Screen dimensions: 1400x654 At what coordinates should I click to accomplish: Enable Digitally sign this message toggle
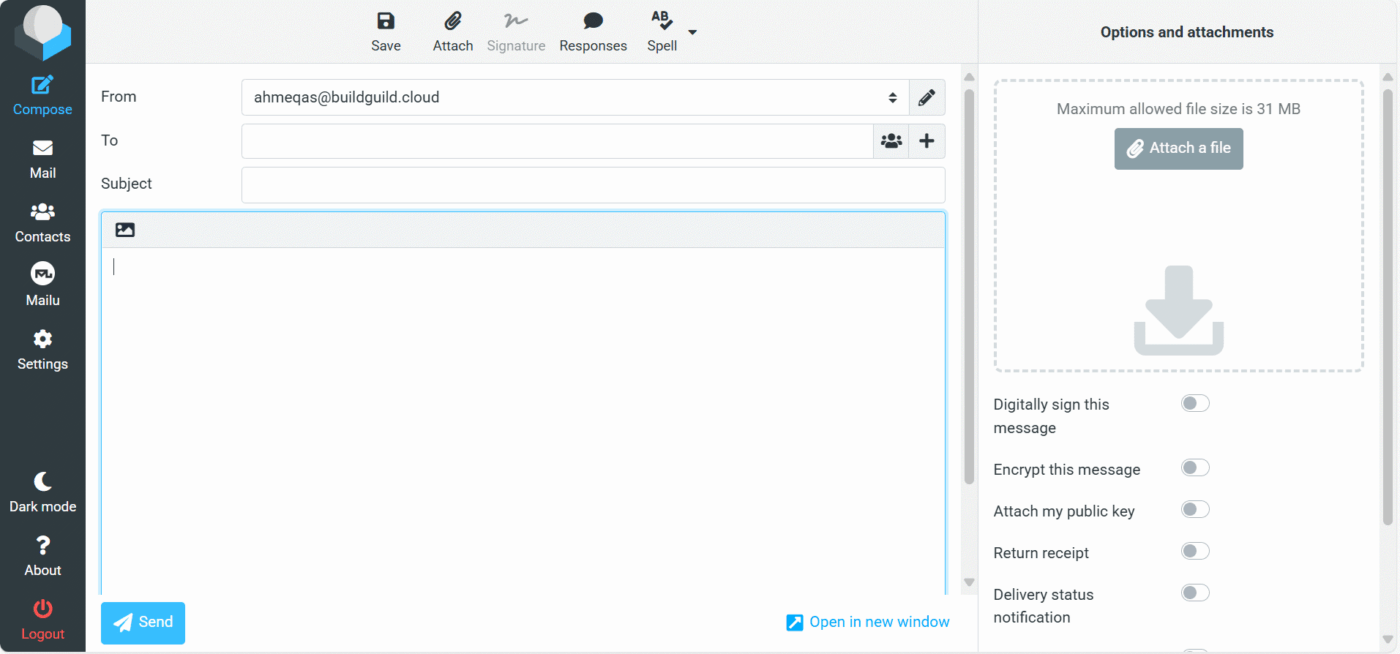pyautogui.click(x=1195, y=403)
